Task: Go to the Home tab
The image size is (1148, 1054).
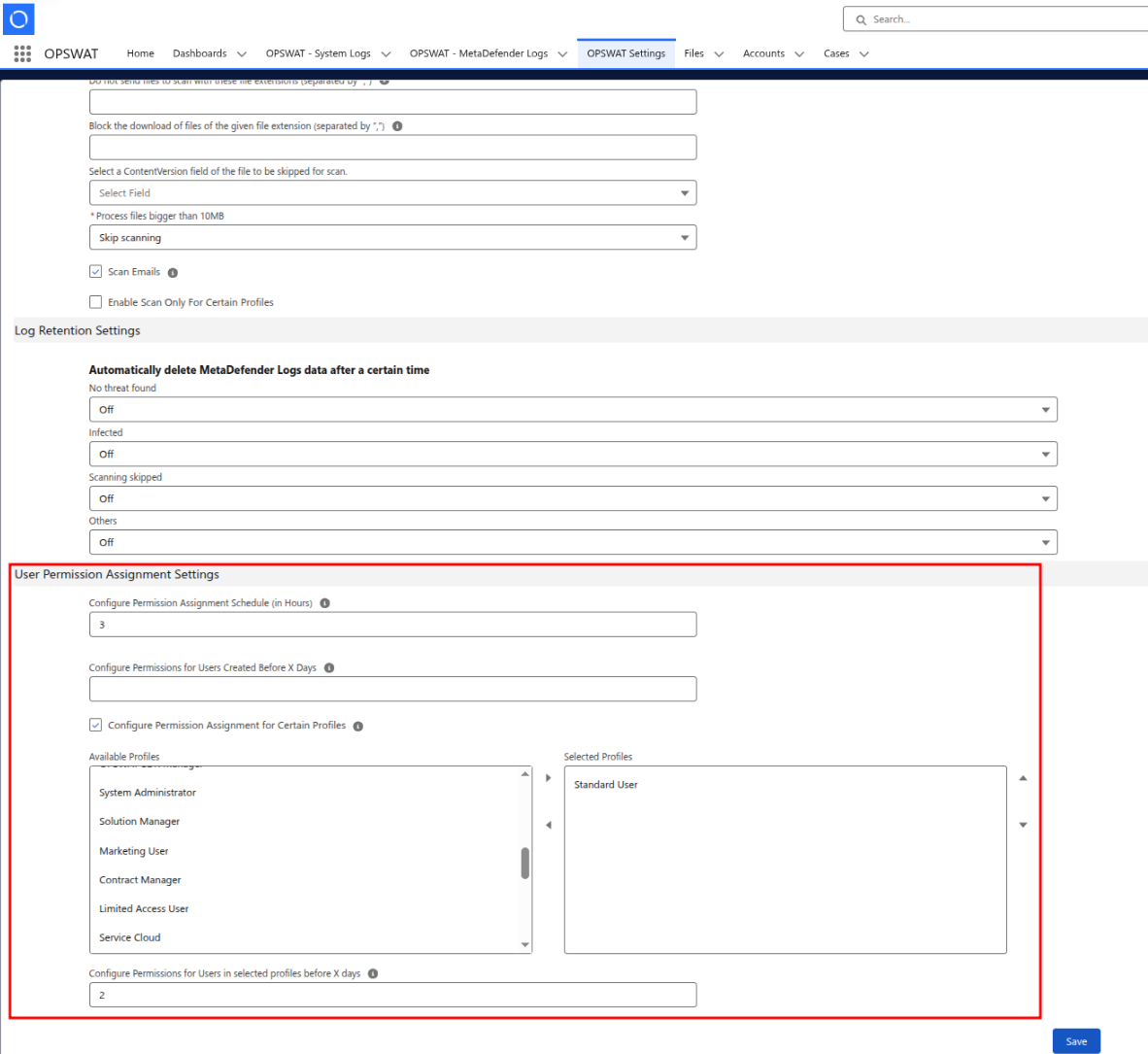Action: [x=141, y=53]
